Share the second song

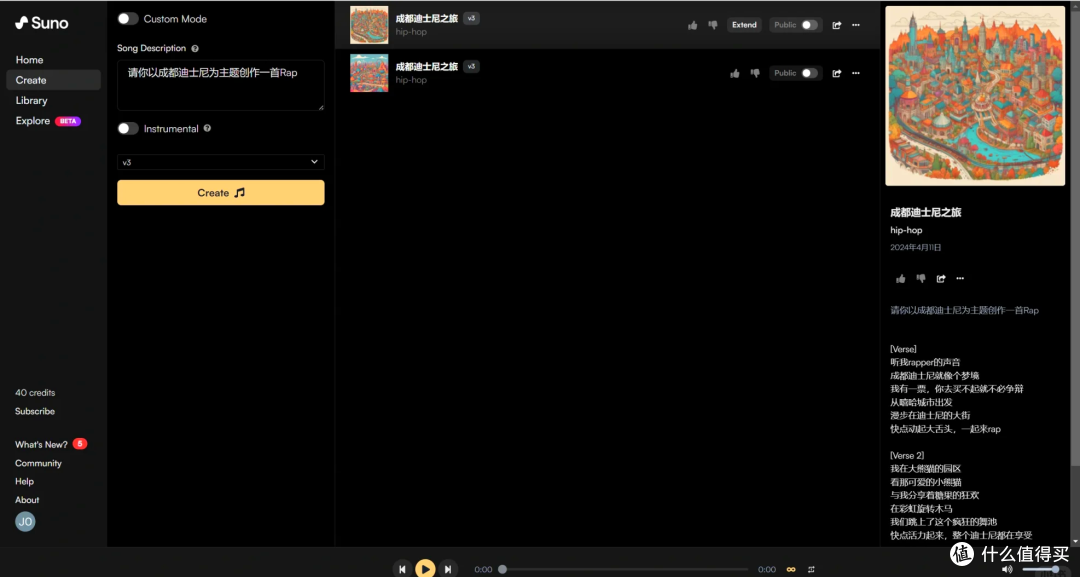click(x=836, y=73)
